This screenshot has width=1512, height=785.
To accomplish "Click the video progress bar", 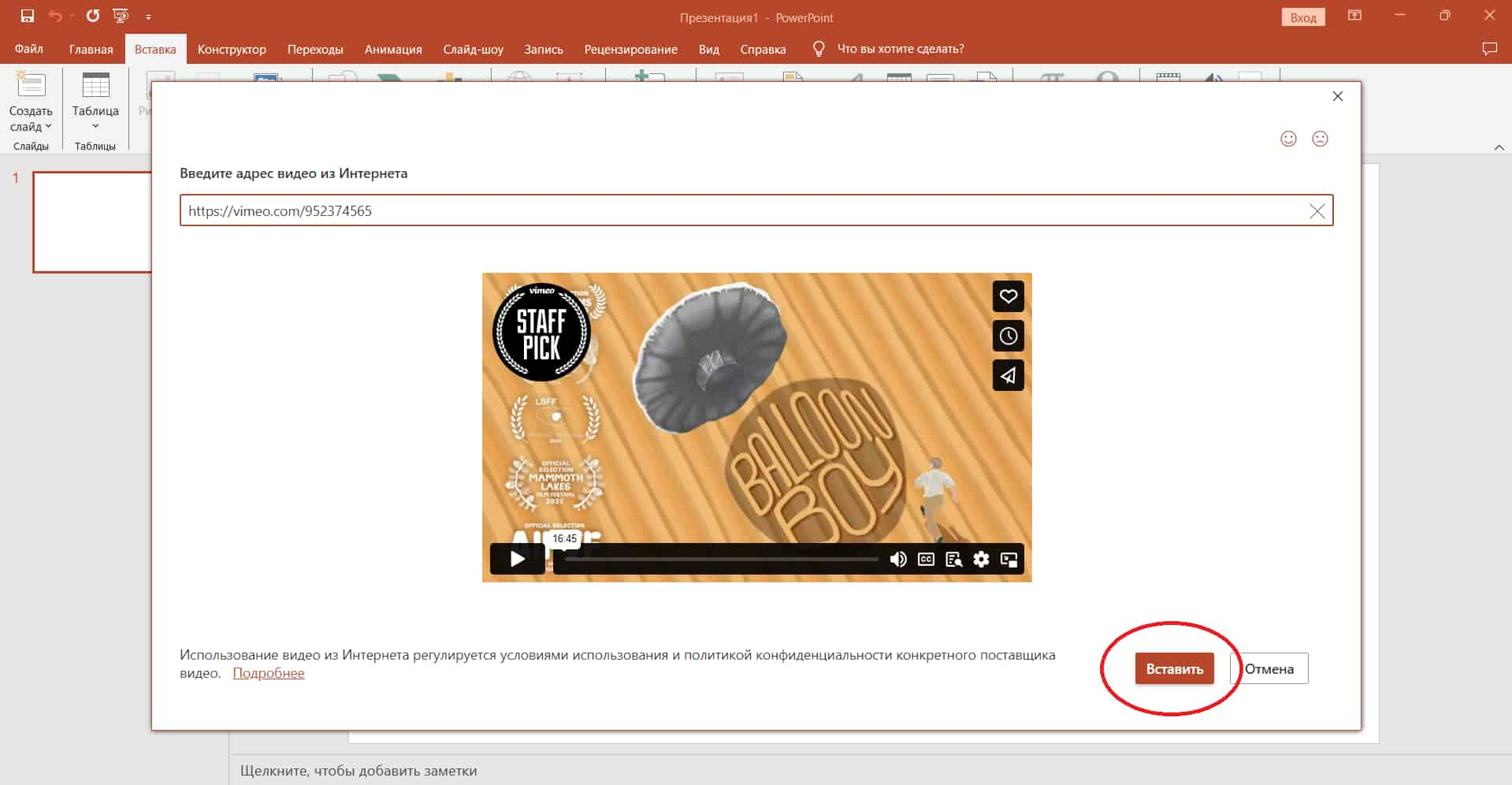I will [x=721, y=559].
